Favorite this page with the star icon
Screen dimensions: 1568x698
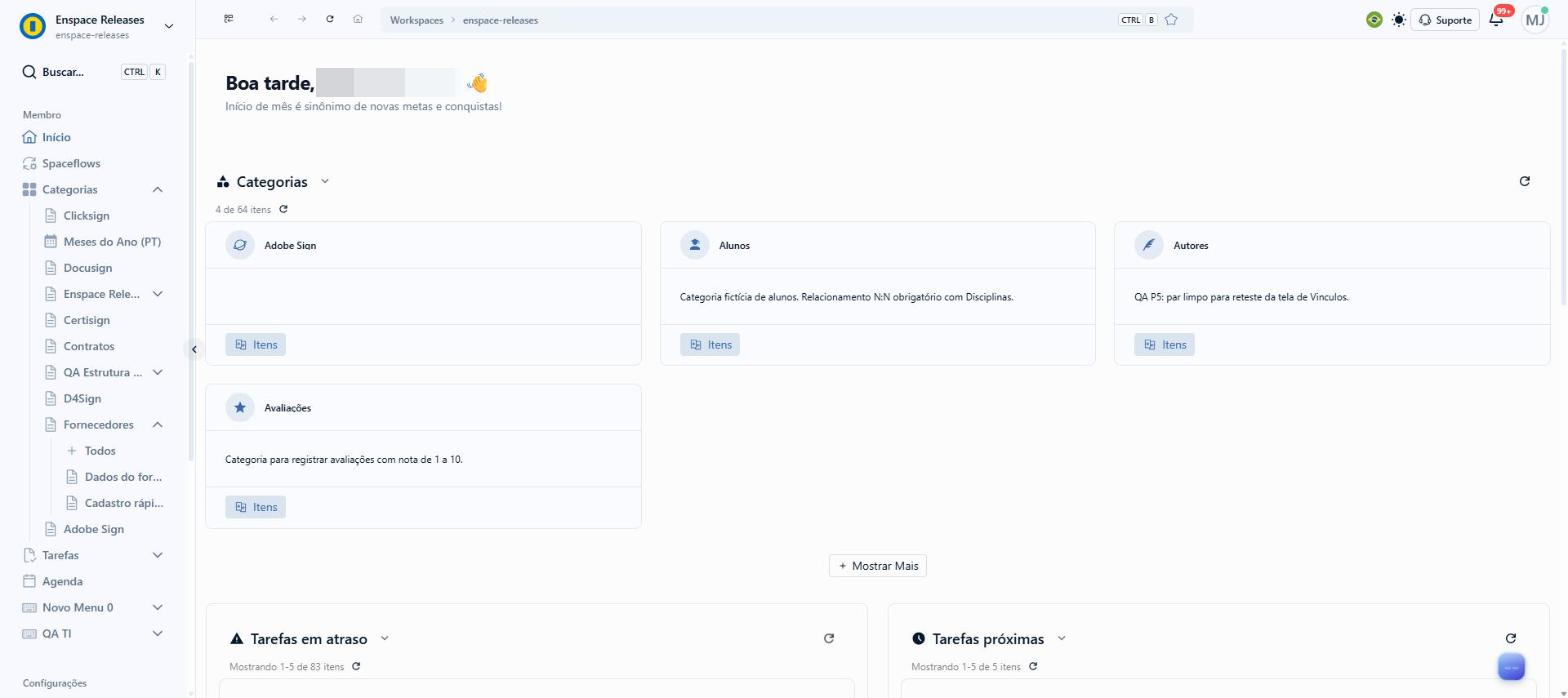point(1172,19)
